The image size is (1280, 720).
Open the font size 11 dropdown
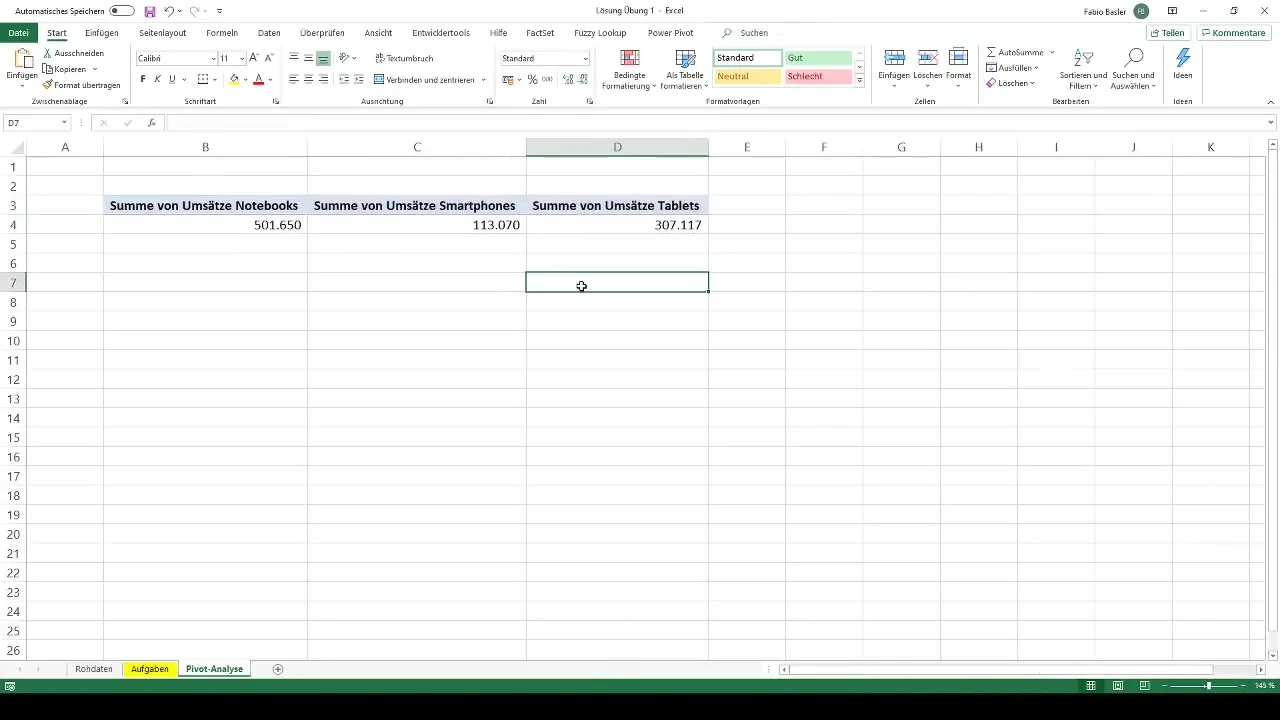[242, 58]
